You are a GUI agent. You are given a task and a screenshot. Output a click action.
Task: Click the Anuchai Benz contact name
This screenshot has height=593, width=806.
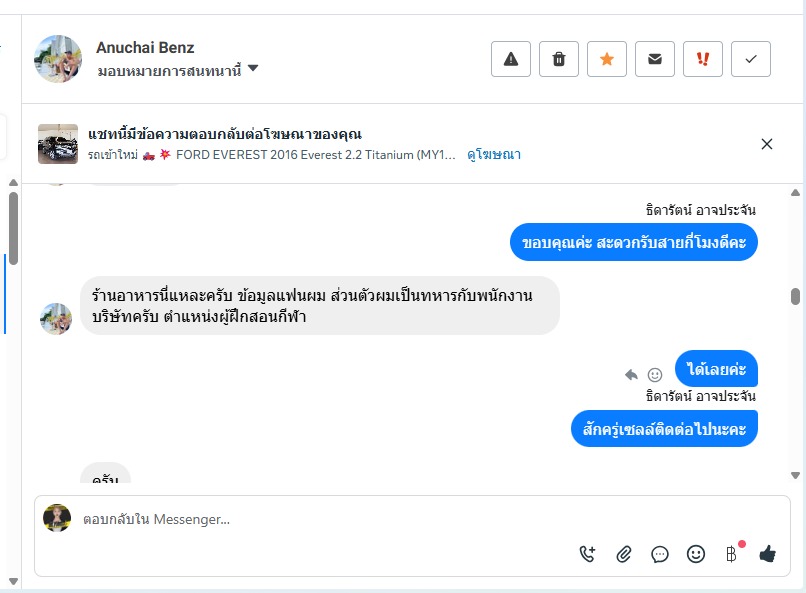pos(145,47)
